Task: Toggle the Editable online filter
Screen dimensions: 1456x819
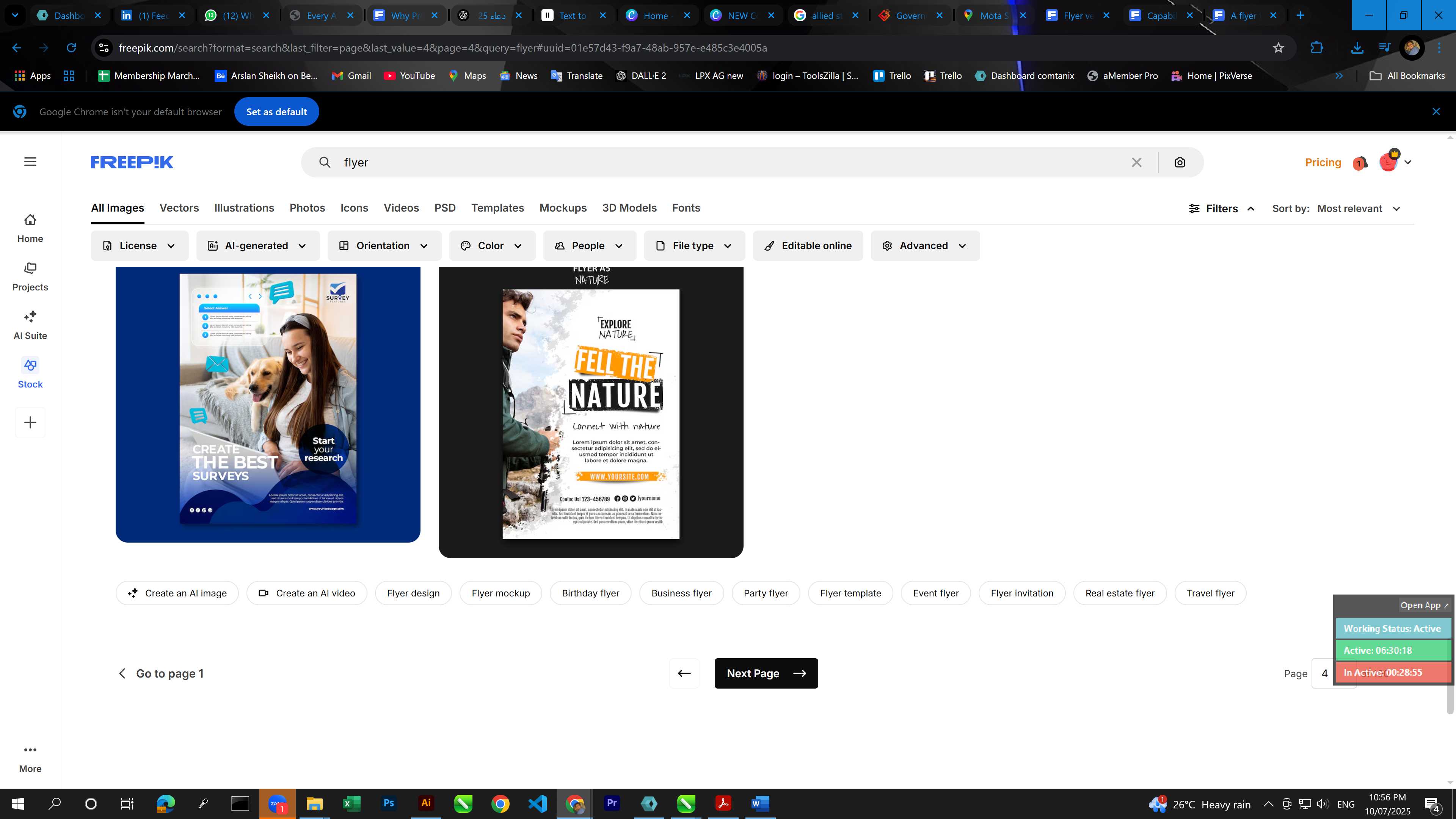Action: (808, 246)
